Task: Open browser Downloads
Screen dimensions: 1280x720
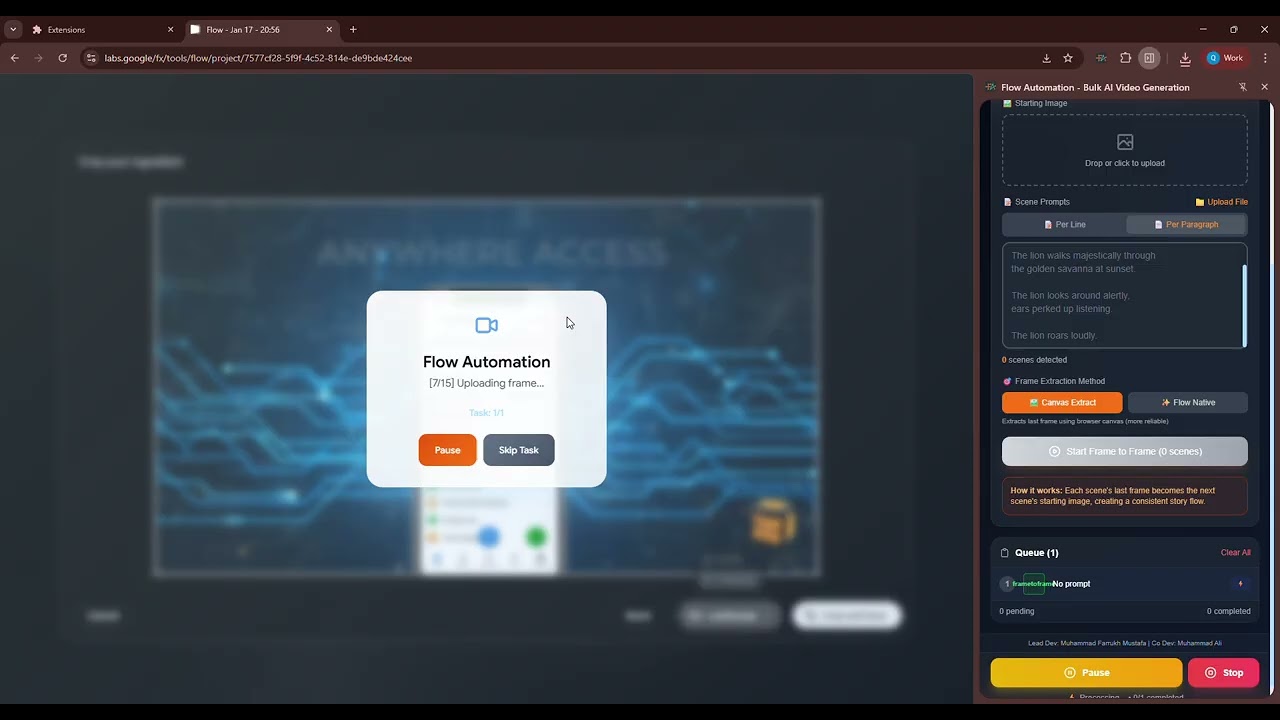Action: pyautogui.click(x=1185, y=58)
